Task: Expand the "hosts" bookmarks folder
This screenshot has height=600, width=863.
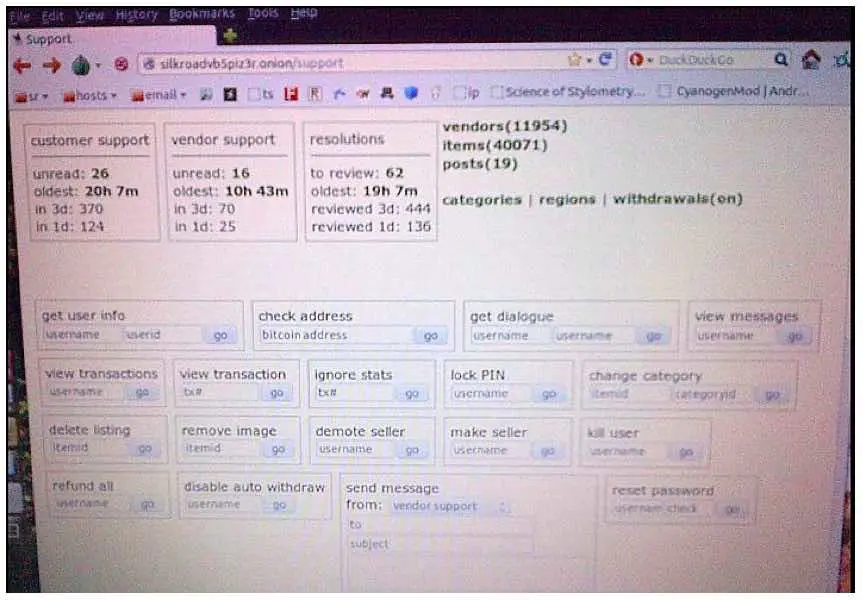Action: [x=91, y=95]
